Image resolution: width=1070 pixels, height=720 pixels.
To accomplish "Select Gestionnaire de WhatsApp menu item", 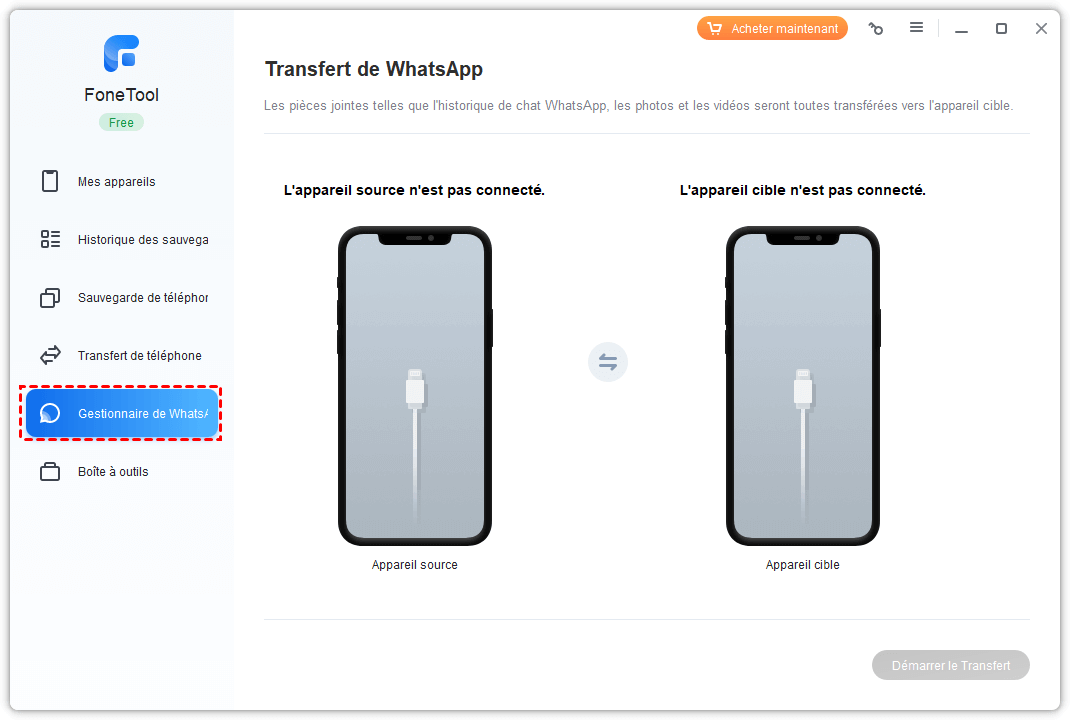I will (122, 414).
